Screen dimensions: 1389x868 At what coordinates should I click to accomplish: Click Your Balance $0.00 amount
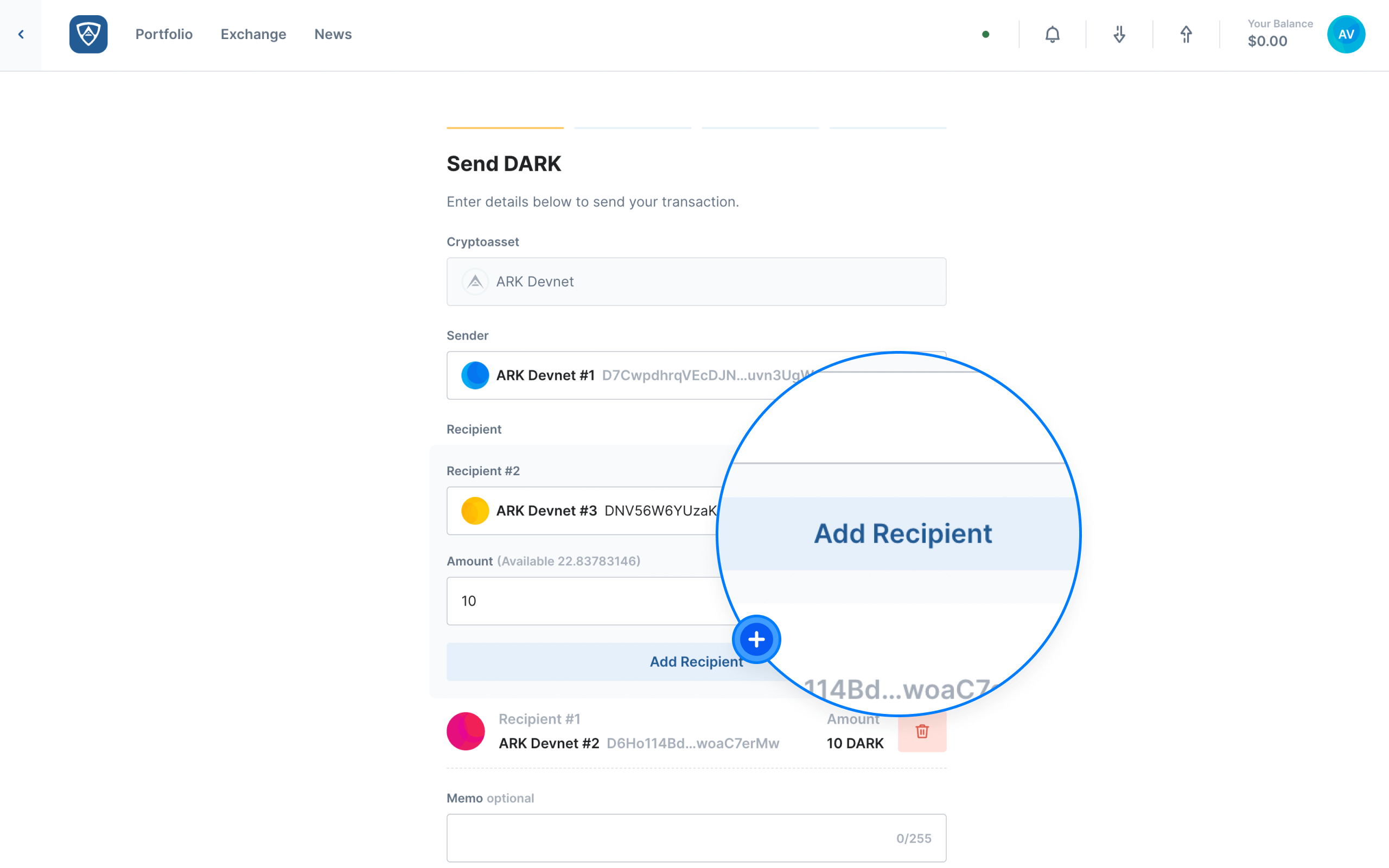click(x=1267, y=41)
